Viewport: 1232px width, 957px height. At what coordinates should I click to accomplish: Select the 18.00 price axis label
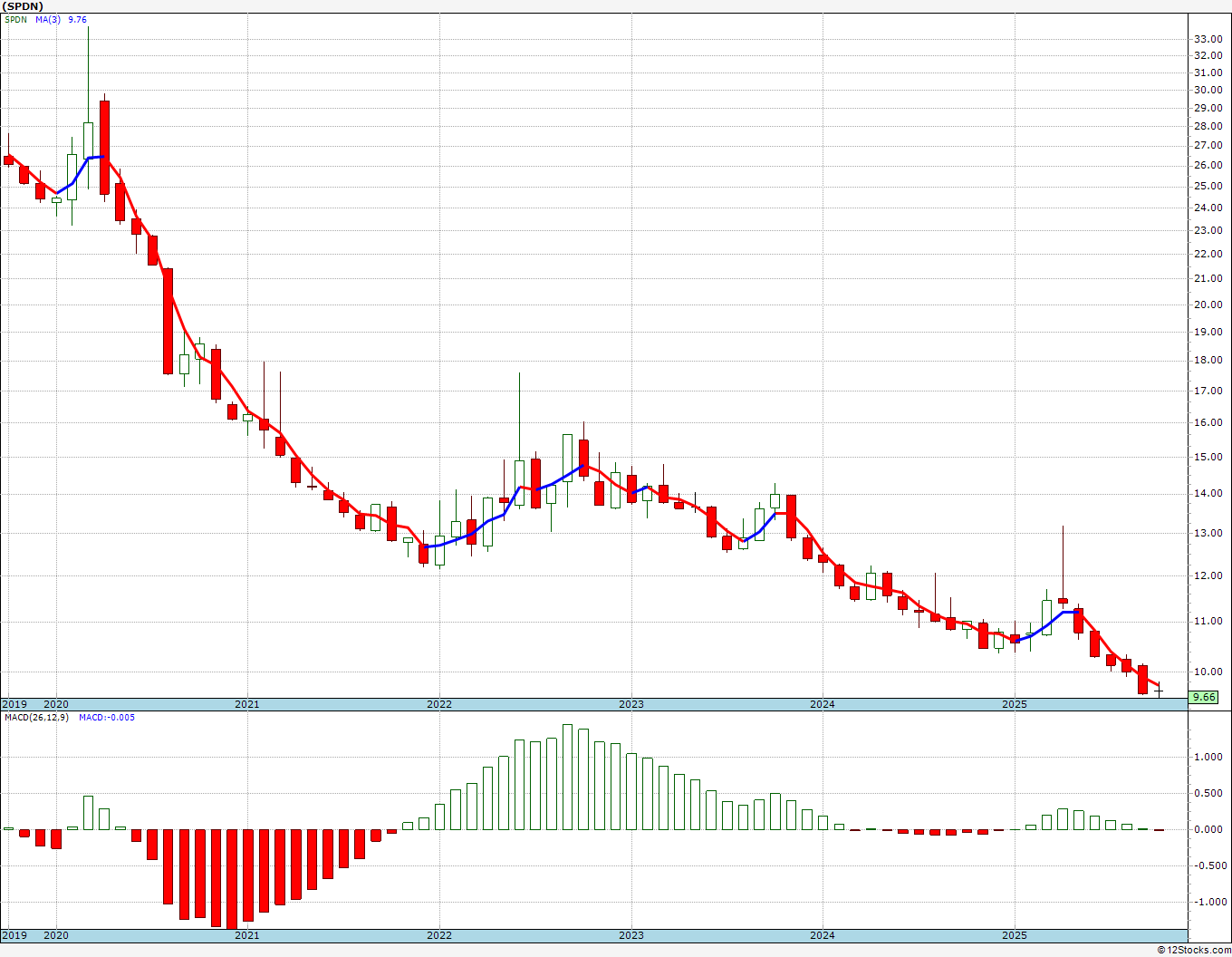coord(1208,360)
